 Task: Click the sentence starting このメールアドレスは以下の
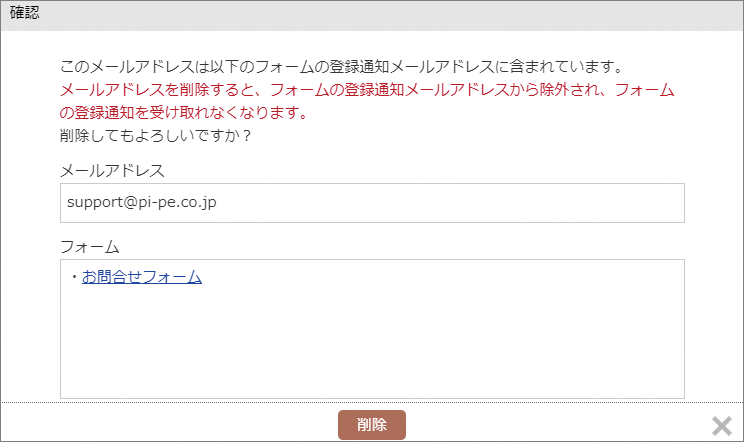pyautogui.click(x=341, y=67)
